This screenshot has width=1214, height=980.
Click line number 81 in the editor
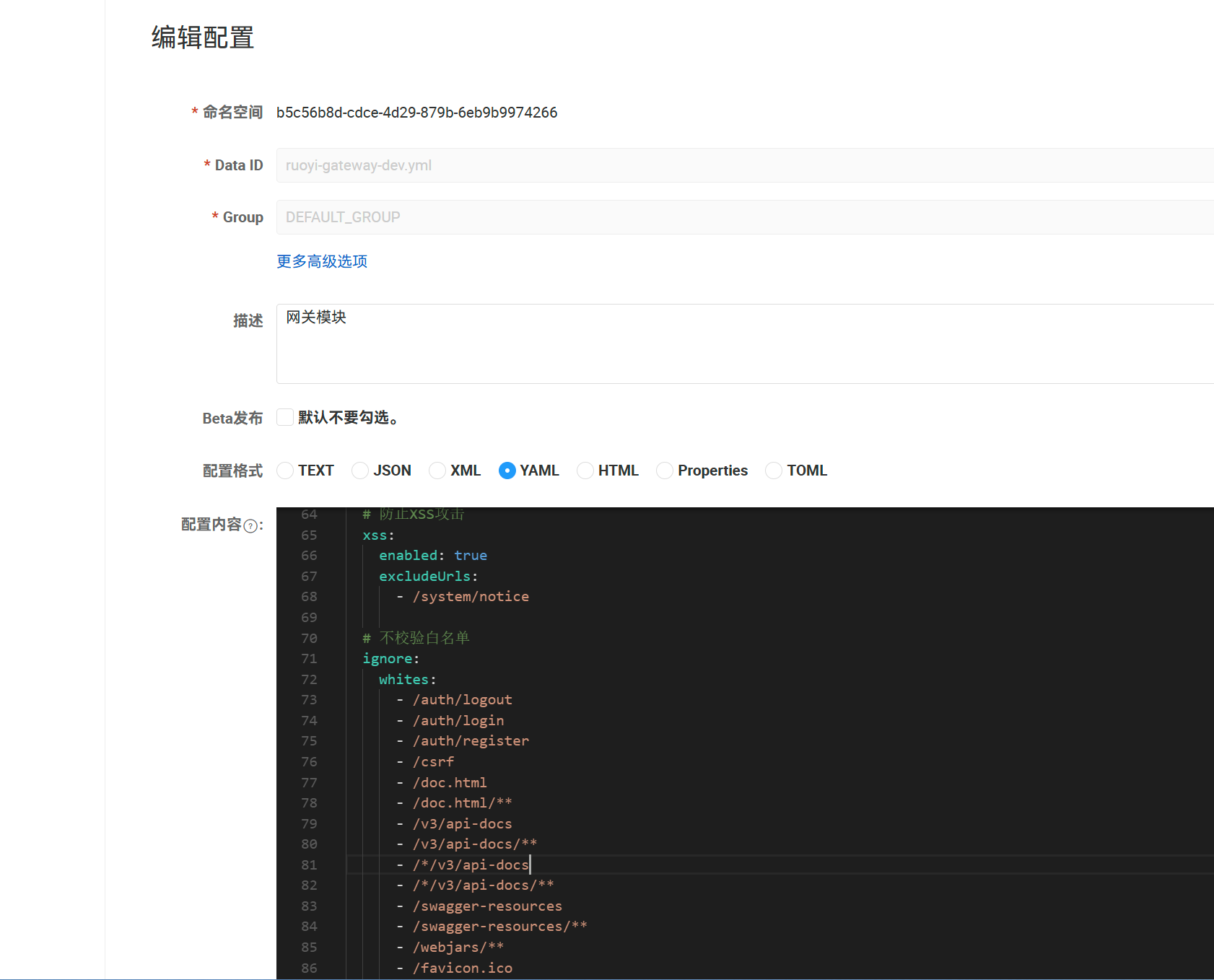click(309, 865)
